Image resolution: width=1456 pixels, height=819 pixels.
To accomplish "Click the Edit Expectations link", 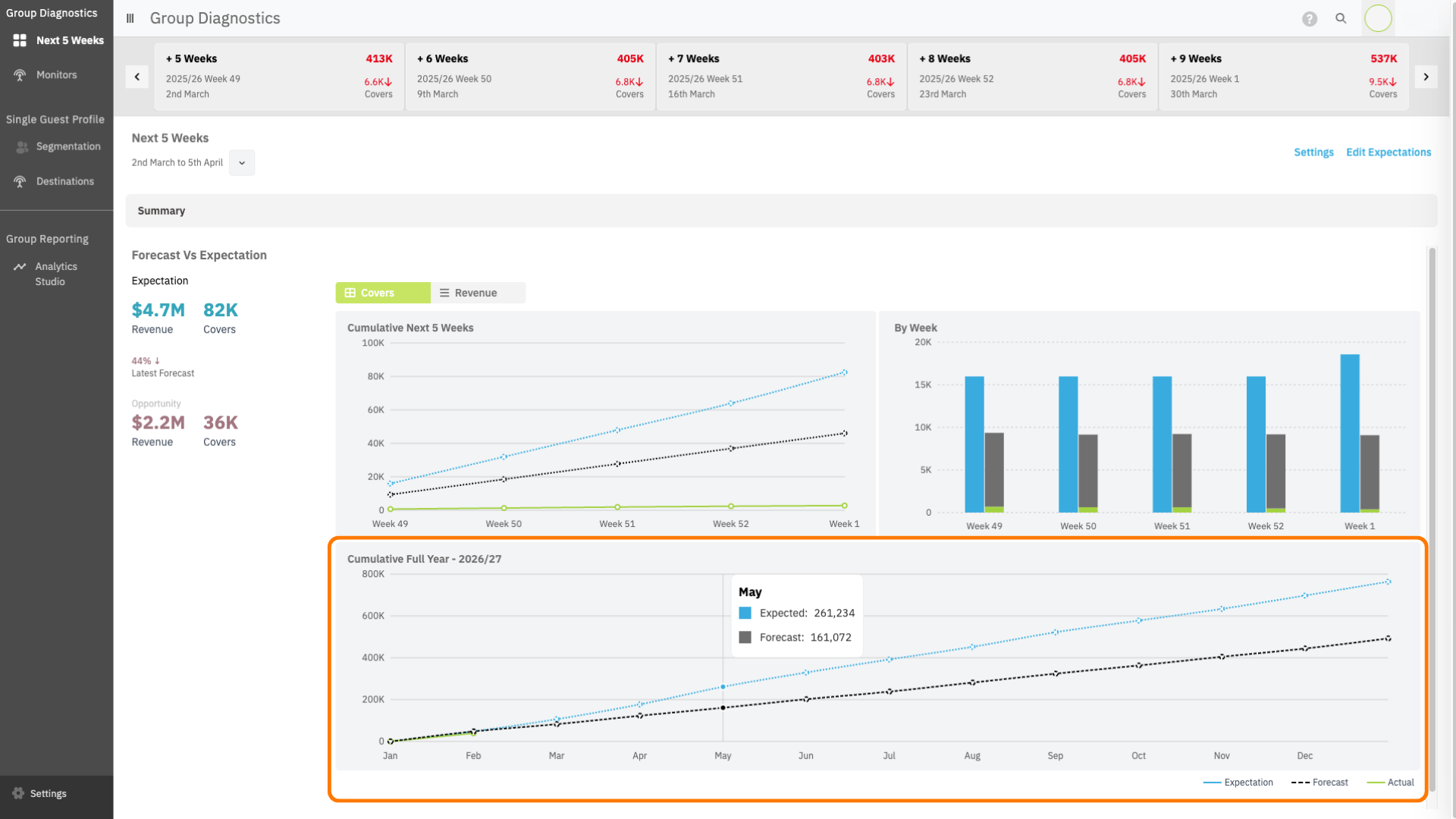I will tap(1388, 152).
